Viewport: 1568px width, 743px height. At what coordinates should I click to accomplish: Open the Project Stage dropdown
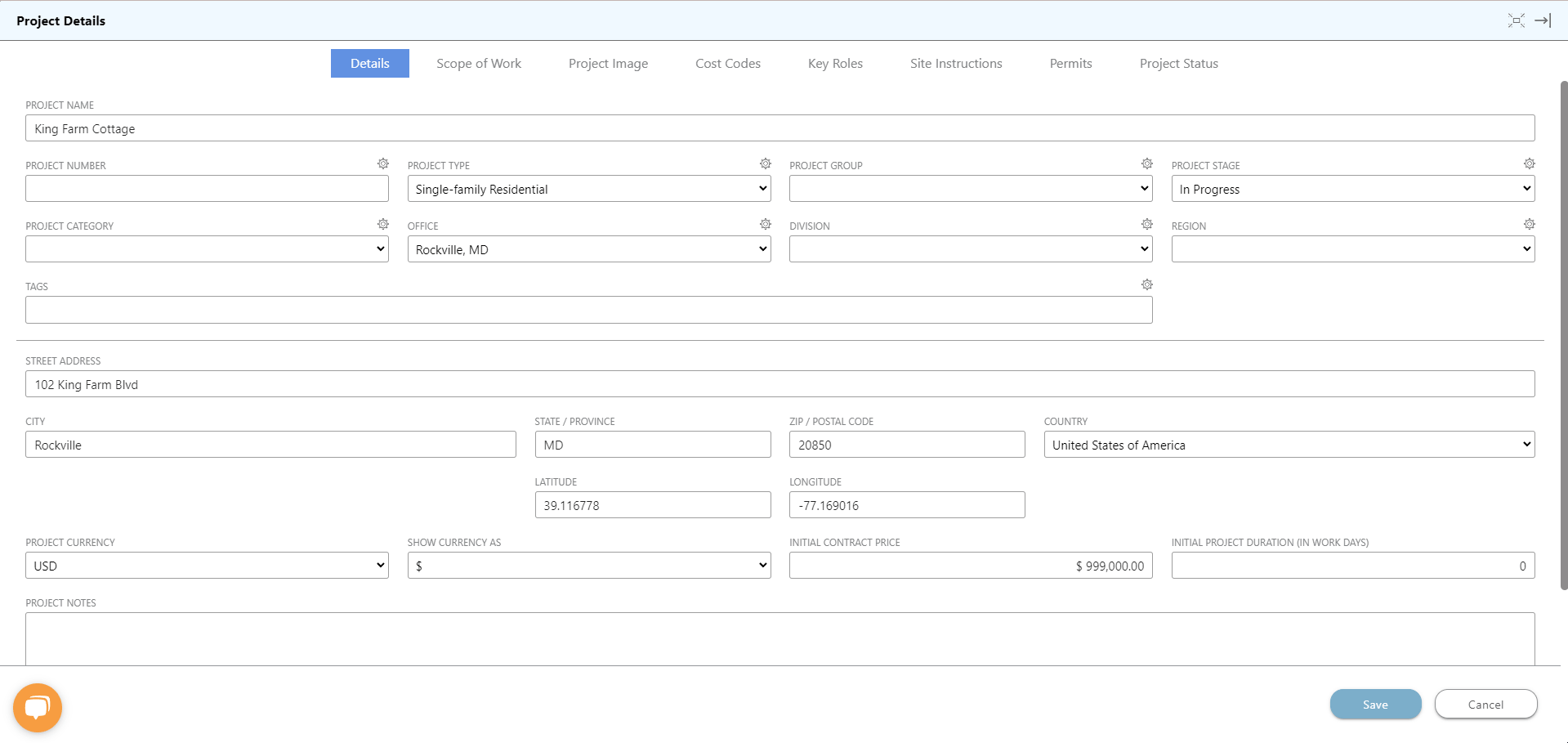[x=1352, y=189]
